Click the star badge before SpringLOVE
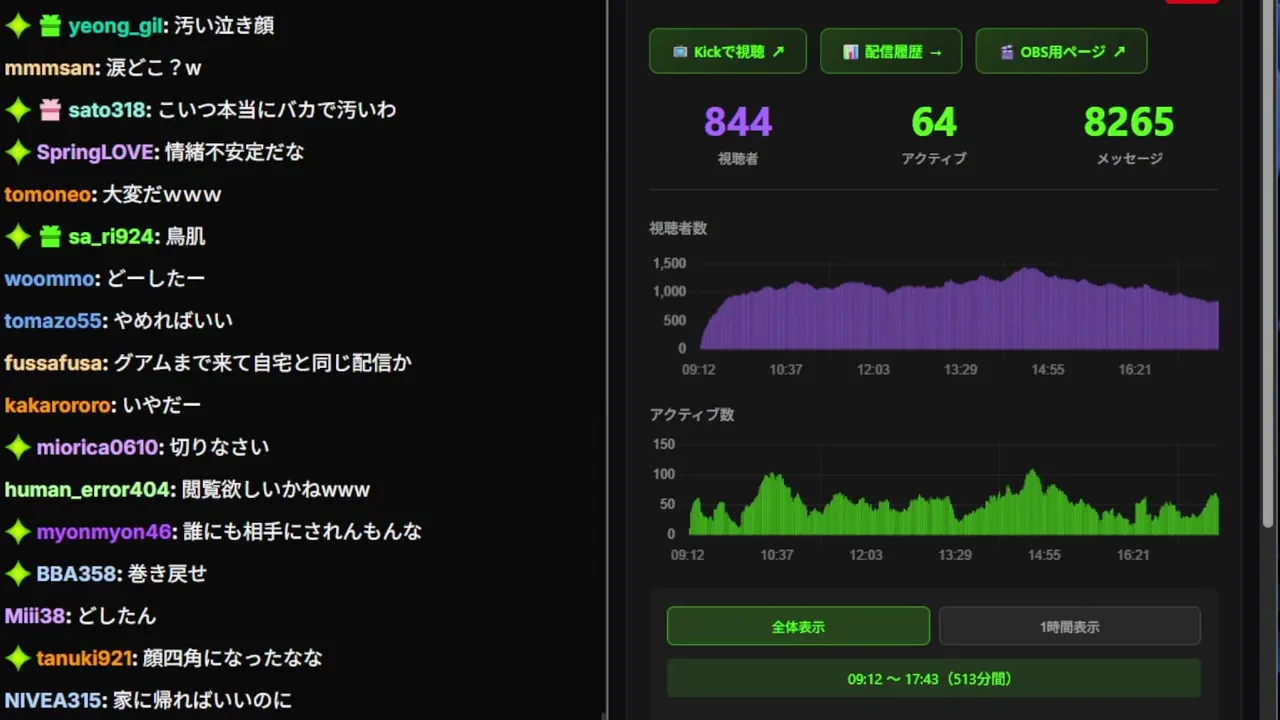Image resolution: width=1280 pixels, height=720 pixels. 17,152
